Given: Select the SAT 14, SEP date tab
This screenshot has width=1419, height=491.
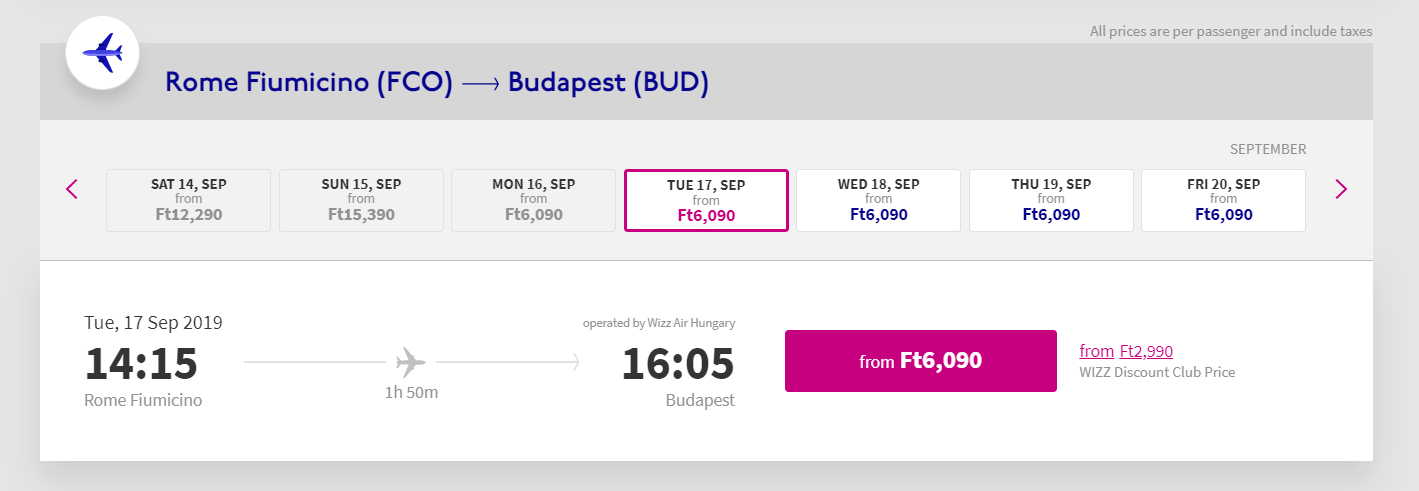Looking at the screenshot, I should [x=188, y=200].
